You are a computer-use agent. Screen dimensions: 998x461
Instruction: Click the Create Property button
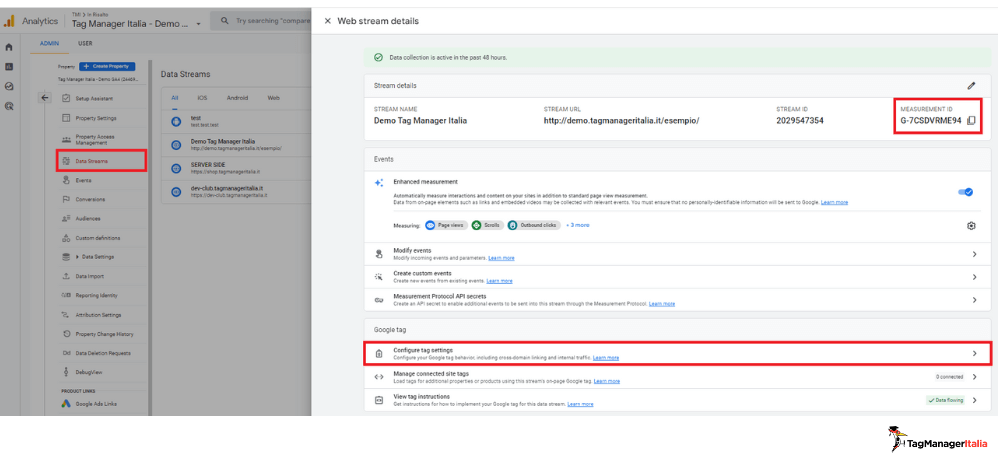107,66
